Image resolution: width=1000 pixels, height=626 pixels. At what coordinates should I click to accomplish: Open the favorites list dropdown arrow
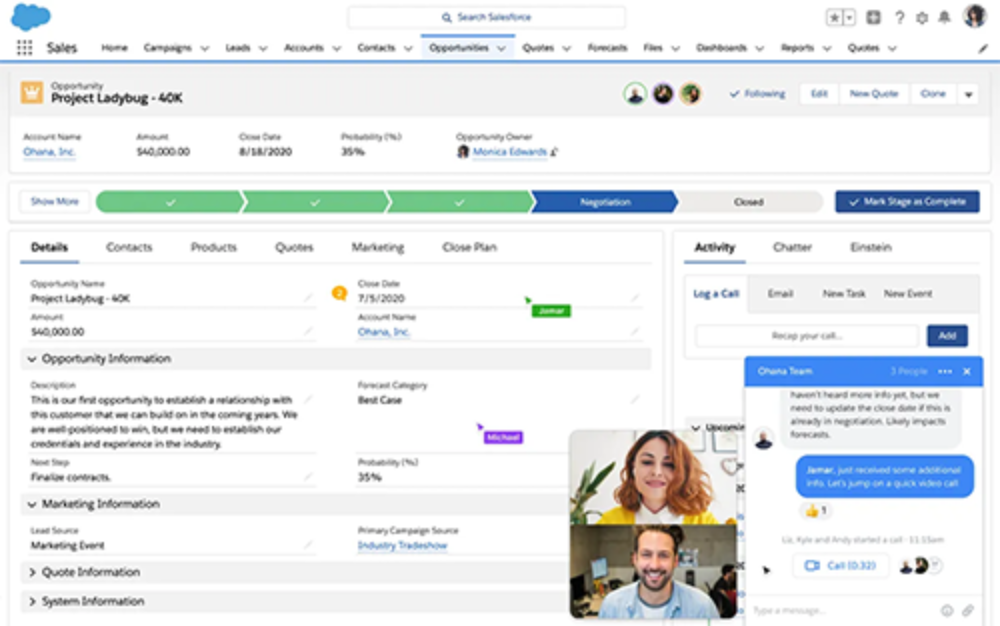(849, 18)
